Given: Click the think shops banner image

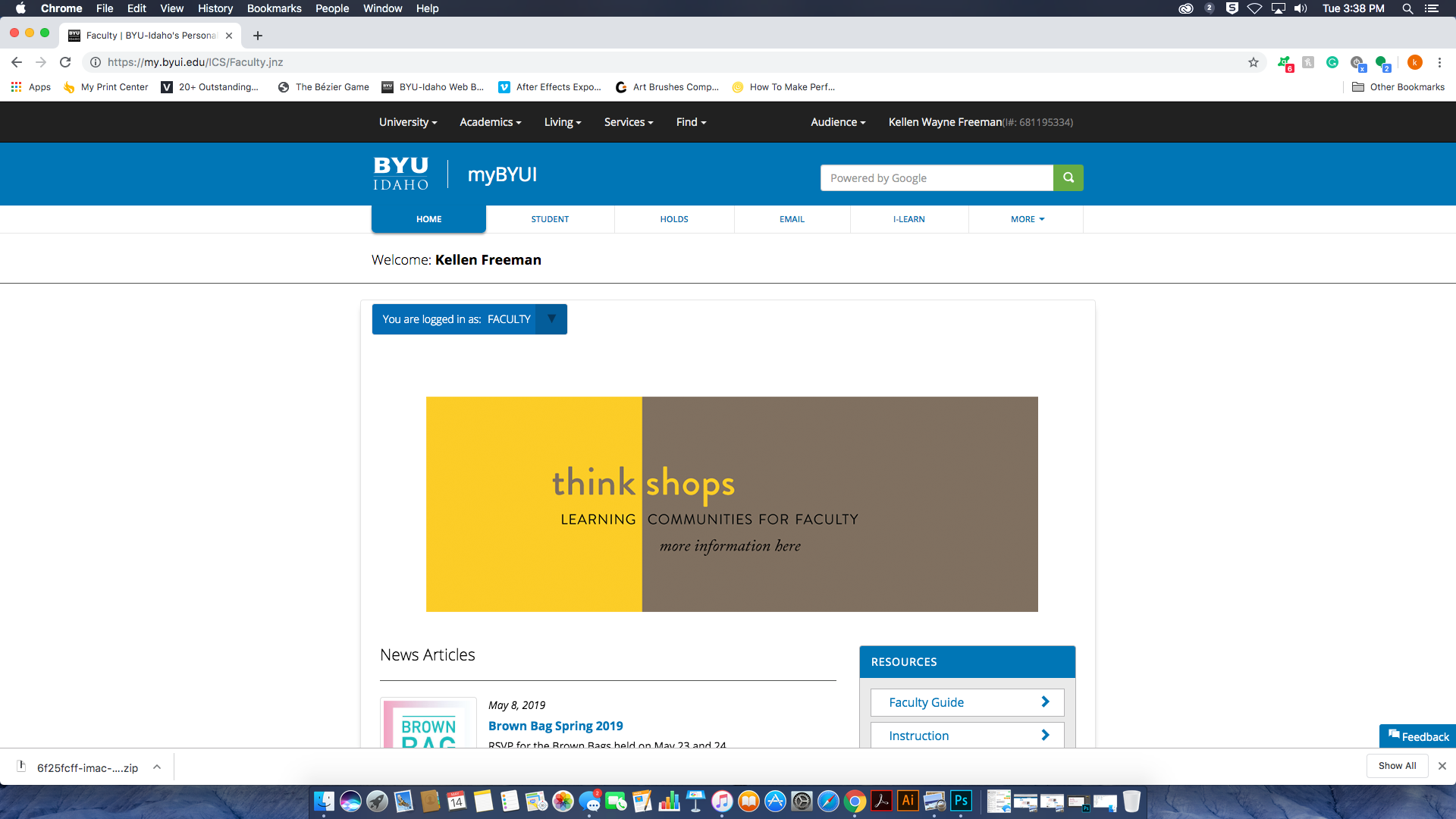Looking at the screenshot, I should (732, 504).
